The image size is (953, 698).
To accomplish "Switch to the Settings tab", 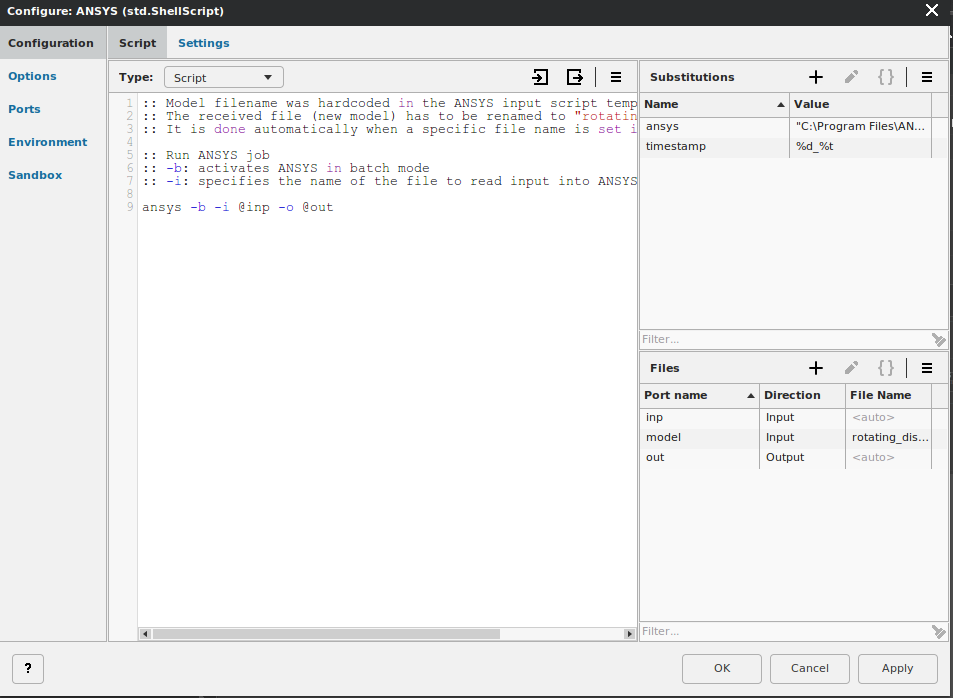I will (x=204, y=43).
